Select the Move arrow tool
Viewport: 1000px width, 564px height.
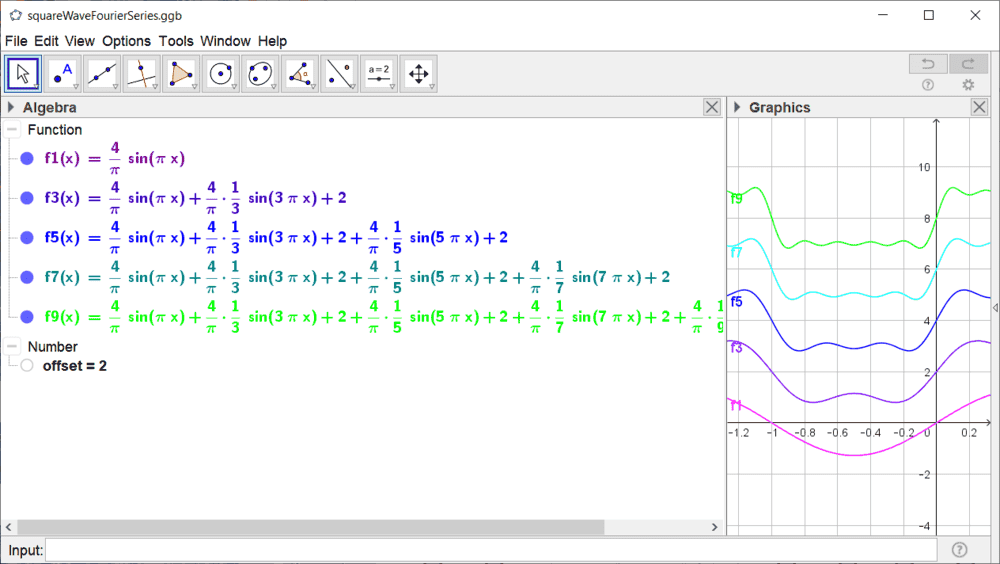(x=23, y=74)
